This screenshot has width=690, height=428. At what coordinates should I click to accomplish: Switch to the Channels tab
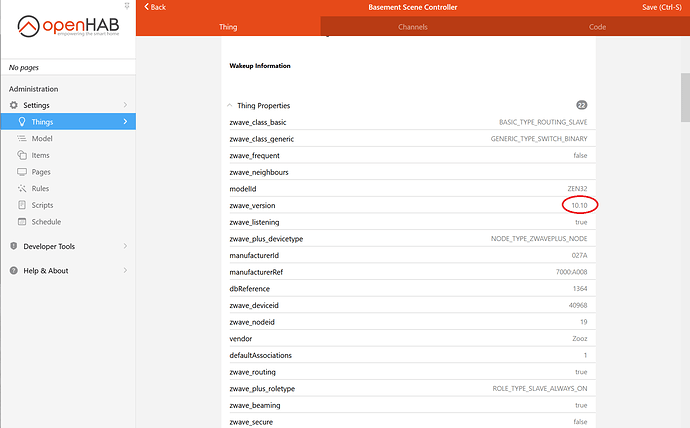[x=413, y=26]
